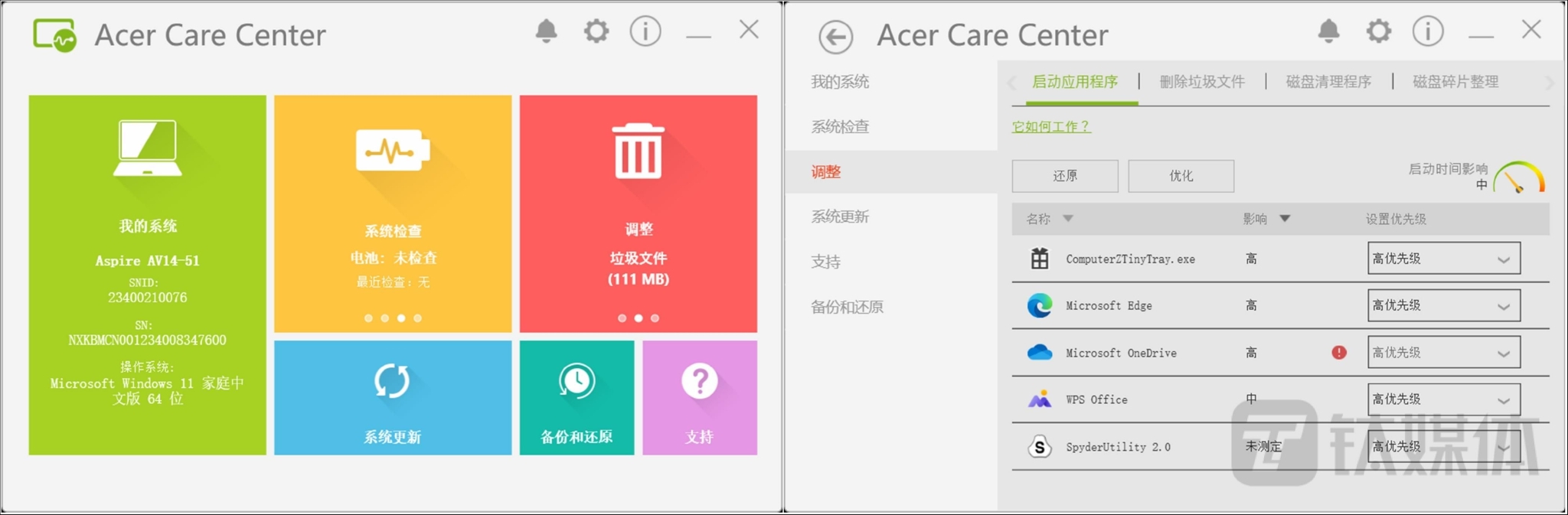Click the last pagination dot on 调整 tile
This screenshot has height=515, width=1568.
click(655, 318)
